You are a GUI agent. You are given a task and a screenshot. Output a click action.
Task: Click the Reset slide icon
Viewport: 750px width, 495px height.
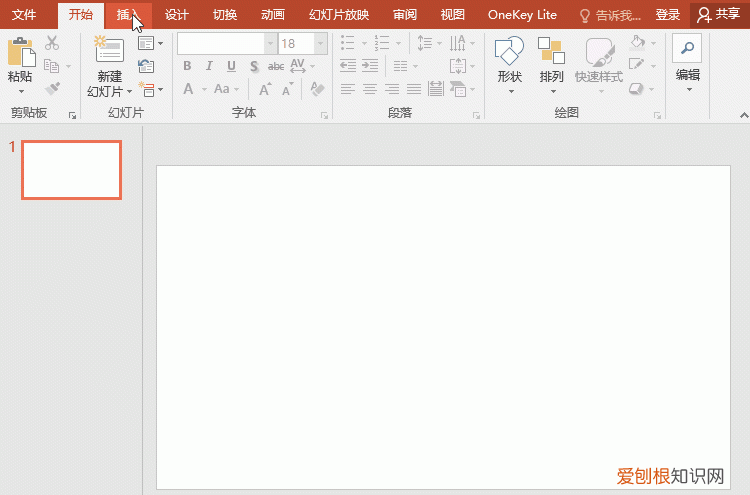[147, 66]
